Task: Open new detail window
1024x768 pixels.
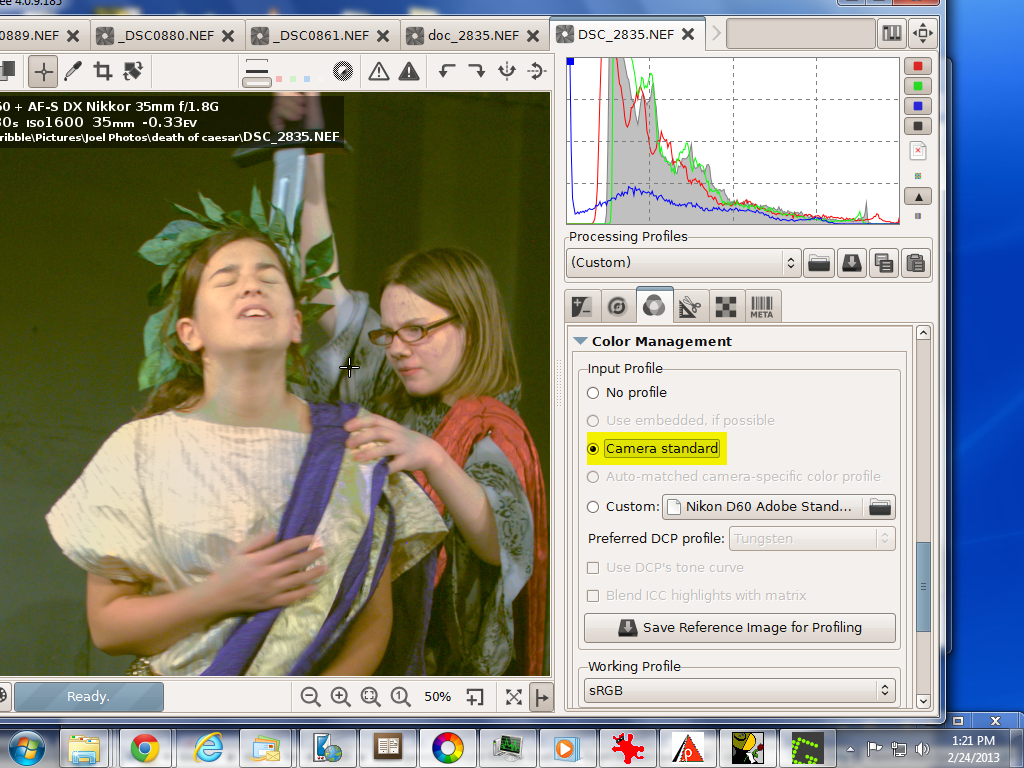Action: (475, 697)
